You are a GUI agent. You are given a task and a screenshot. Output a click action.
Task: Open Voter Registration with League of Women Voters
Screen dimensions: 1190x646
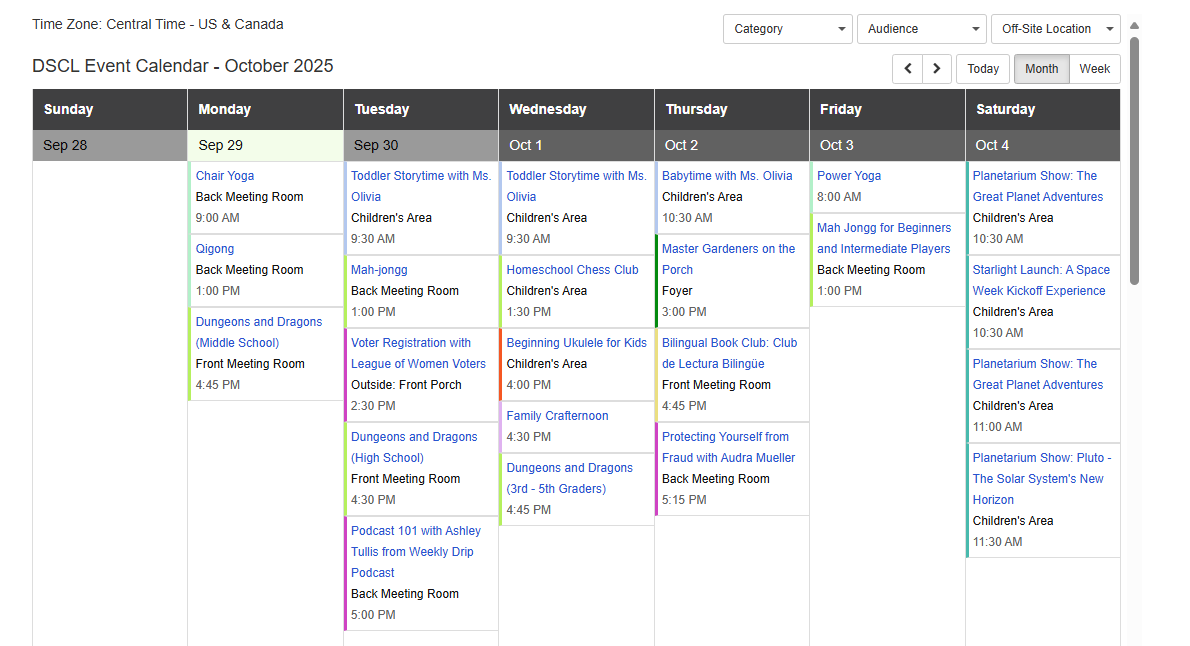point(418,353)
